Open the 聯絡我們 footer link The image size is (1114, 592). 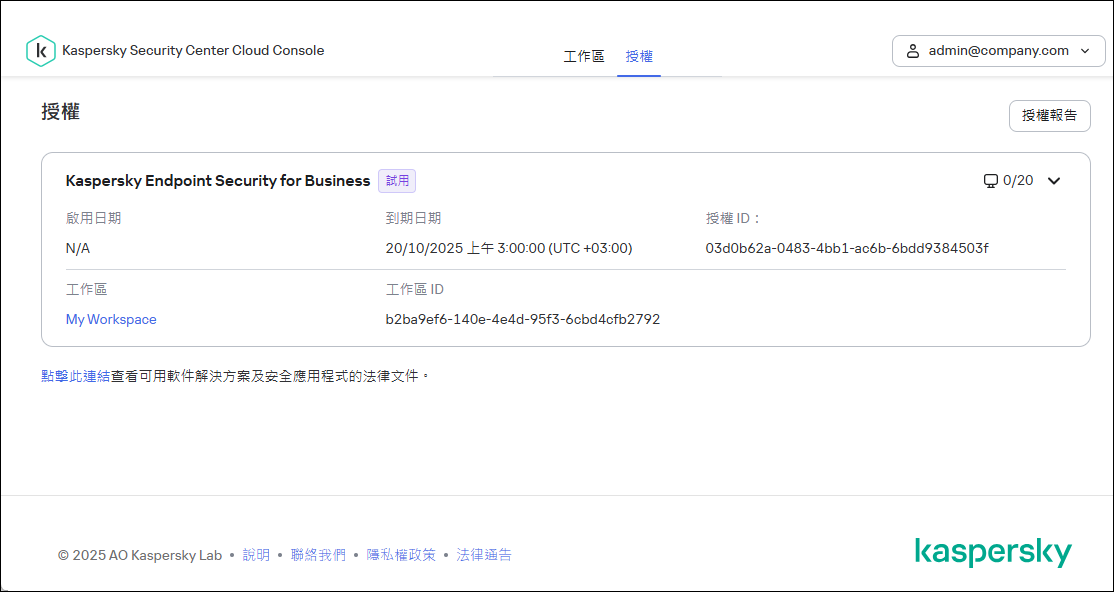click(x=318, y=555)
